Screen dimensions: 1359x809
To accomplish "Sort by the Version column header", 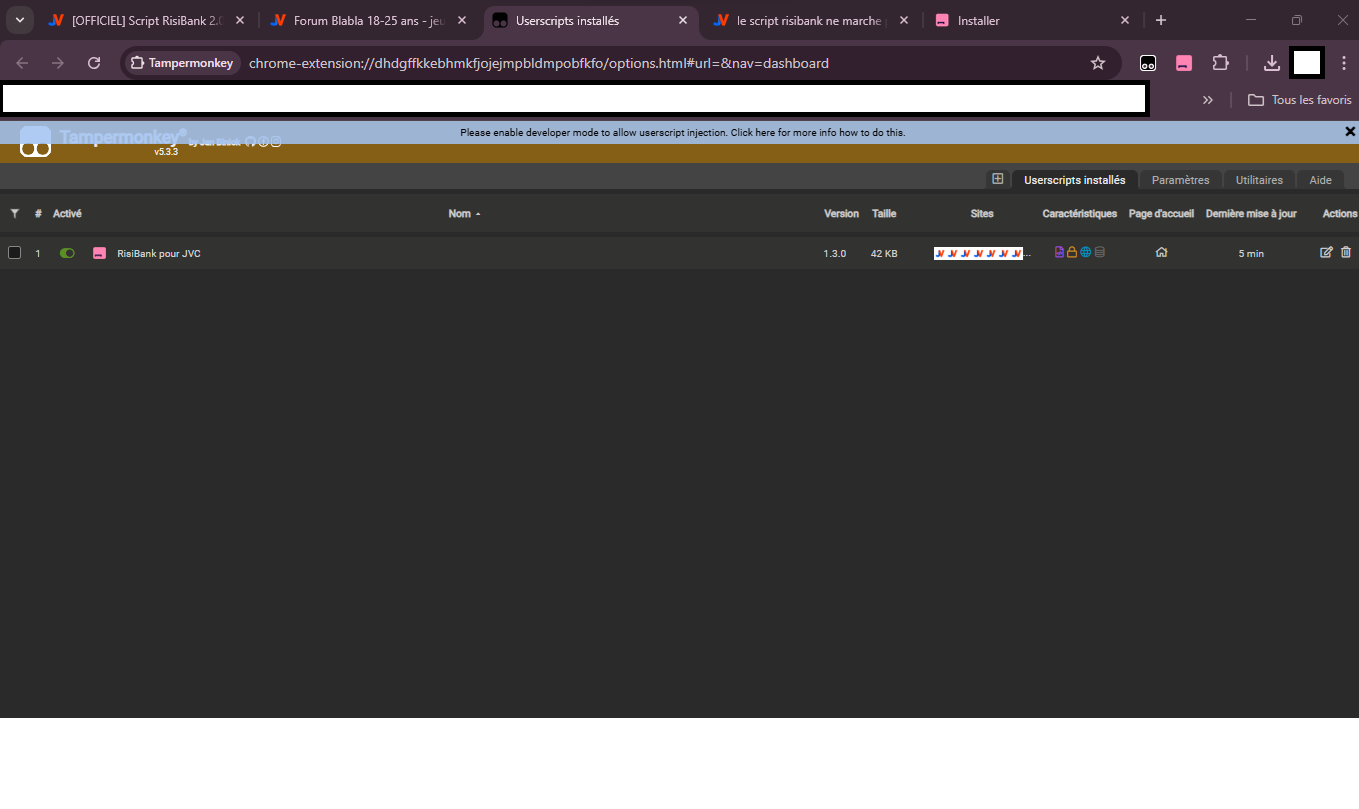I will (841, 213).
